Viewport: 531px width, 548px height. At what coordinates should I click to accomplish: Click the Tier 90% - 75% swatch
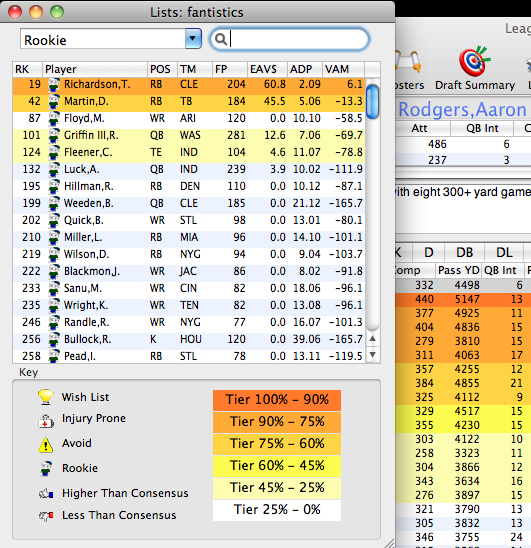point(277,422)
